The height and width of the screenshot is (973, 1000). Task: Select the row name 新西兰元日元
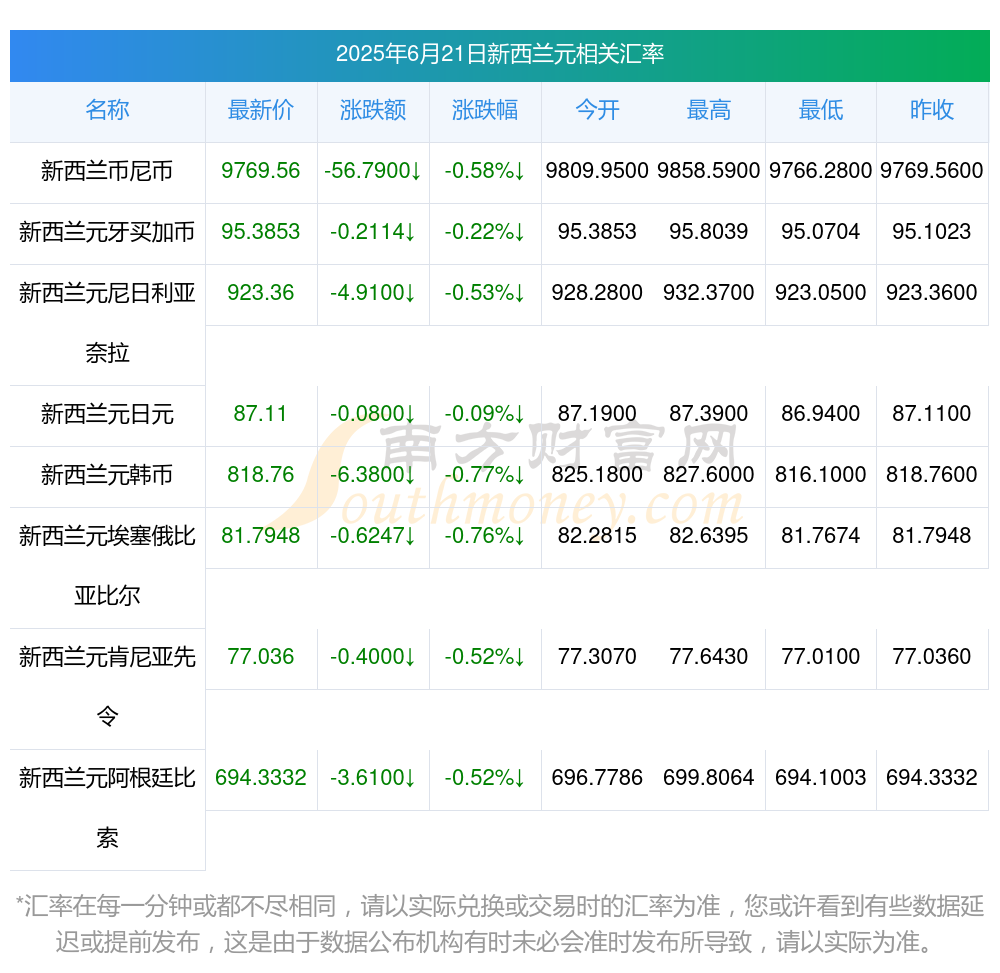pyautogui.click(x=107, y=414)
